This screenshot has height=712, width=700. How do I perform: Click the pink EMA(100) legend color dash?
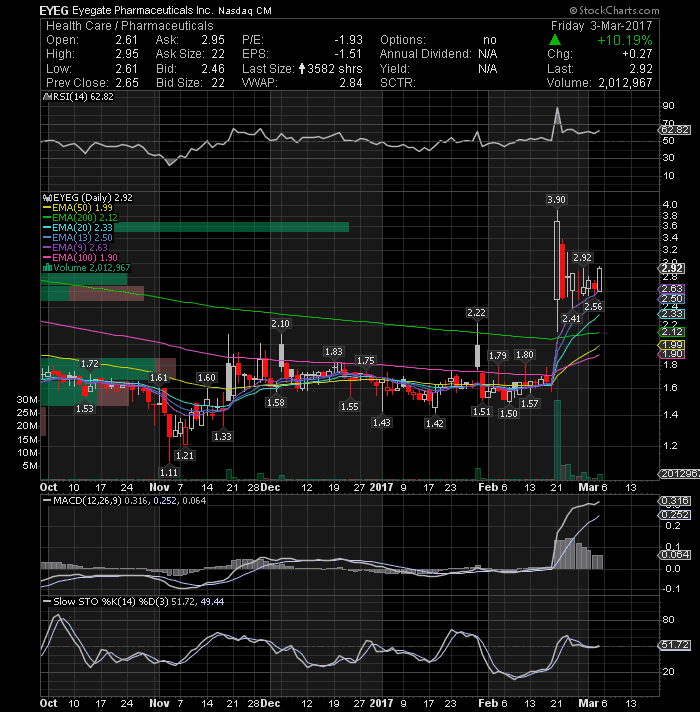pos(47,257)
